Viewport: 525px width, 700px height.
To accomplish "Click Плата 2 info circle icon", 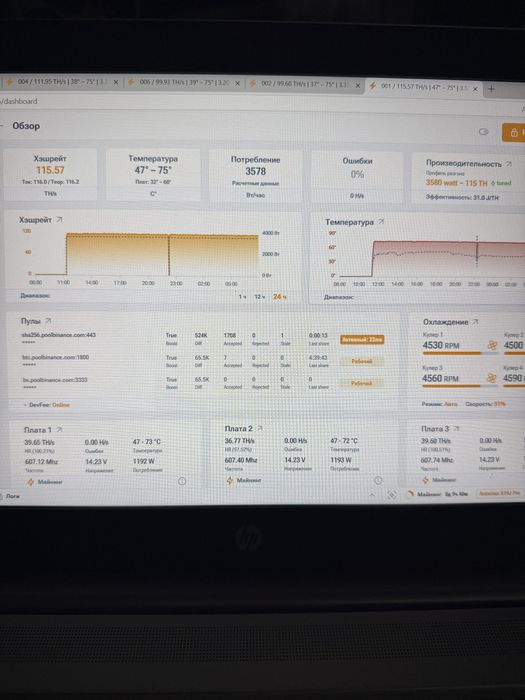I will [378, 480].
